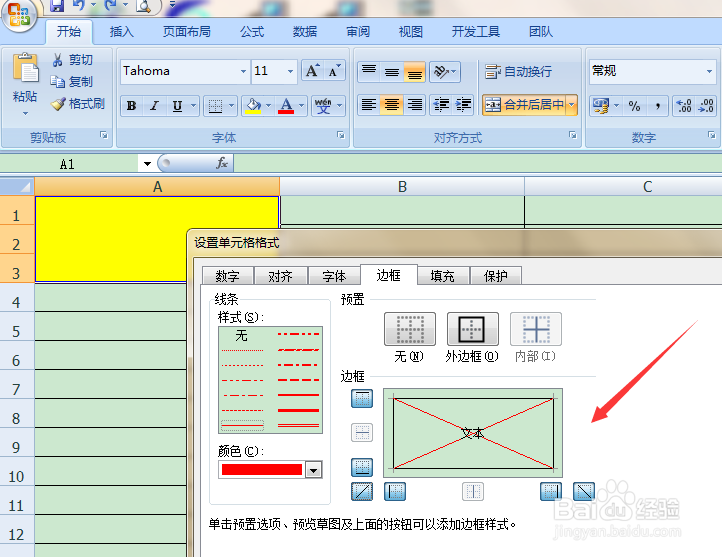722x557 pixels.
Task: Click the Office button logo
Action: point(18,15)
